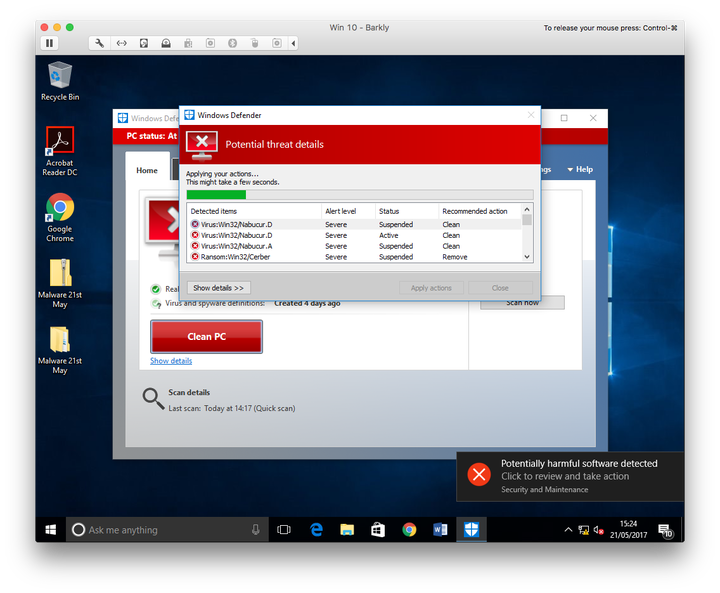
Task: Select Ransom:Win32/Cerber row
Action: point(354,257)
